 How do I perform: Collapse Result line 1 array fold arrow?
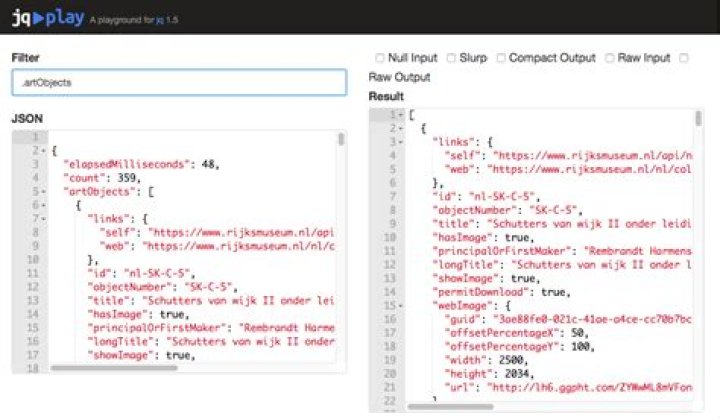click(x=401, y=115)
